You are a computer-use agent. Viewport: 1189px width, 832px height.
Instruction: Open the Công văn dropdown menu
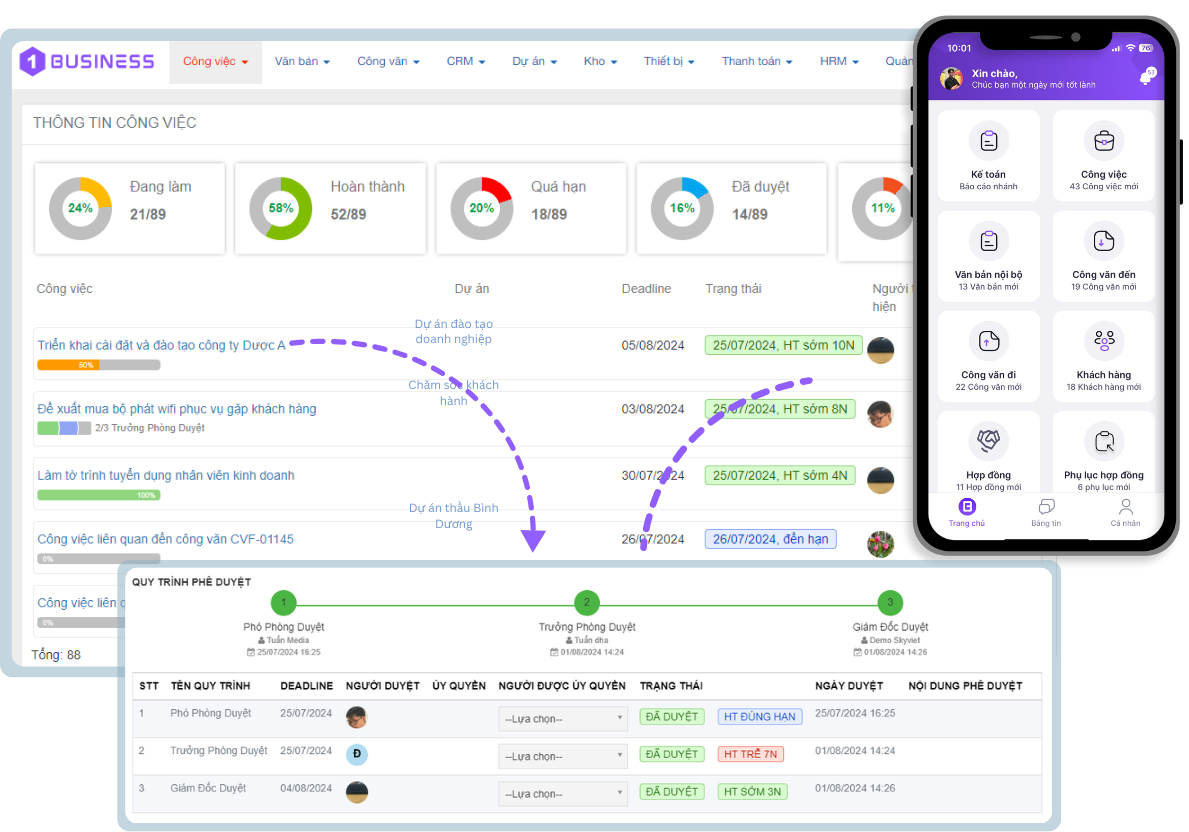pos(388,61)
